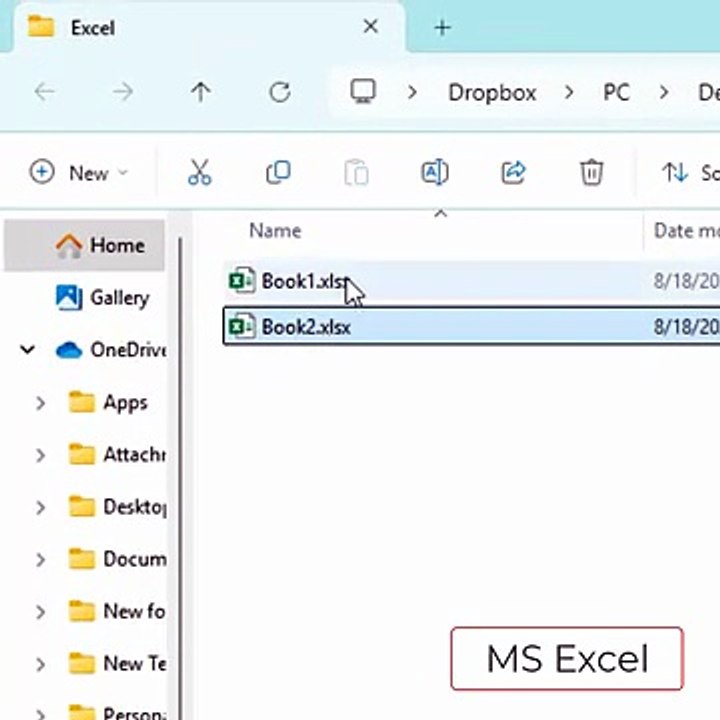Sort by the Name column header
This screenshot has height=720, width=720.
tap(276, 231)
